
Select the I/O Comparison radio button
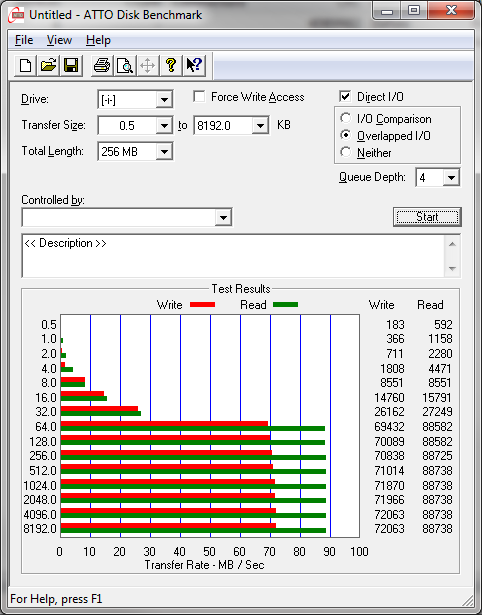coord(346,118)
